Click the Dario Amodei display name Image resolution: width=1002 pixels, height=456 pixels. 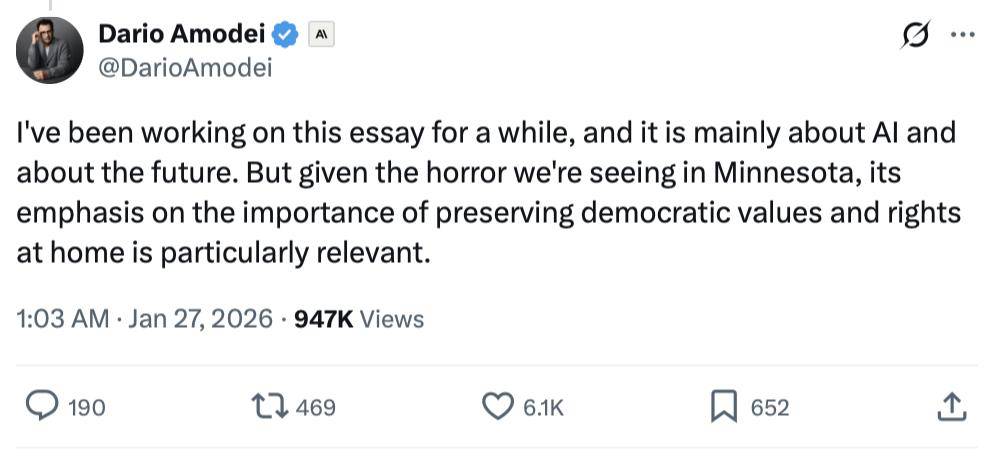click(182, 35)
